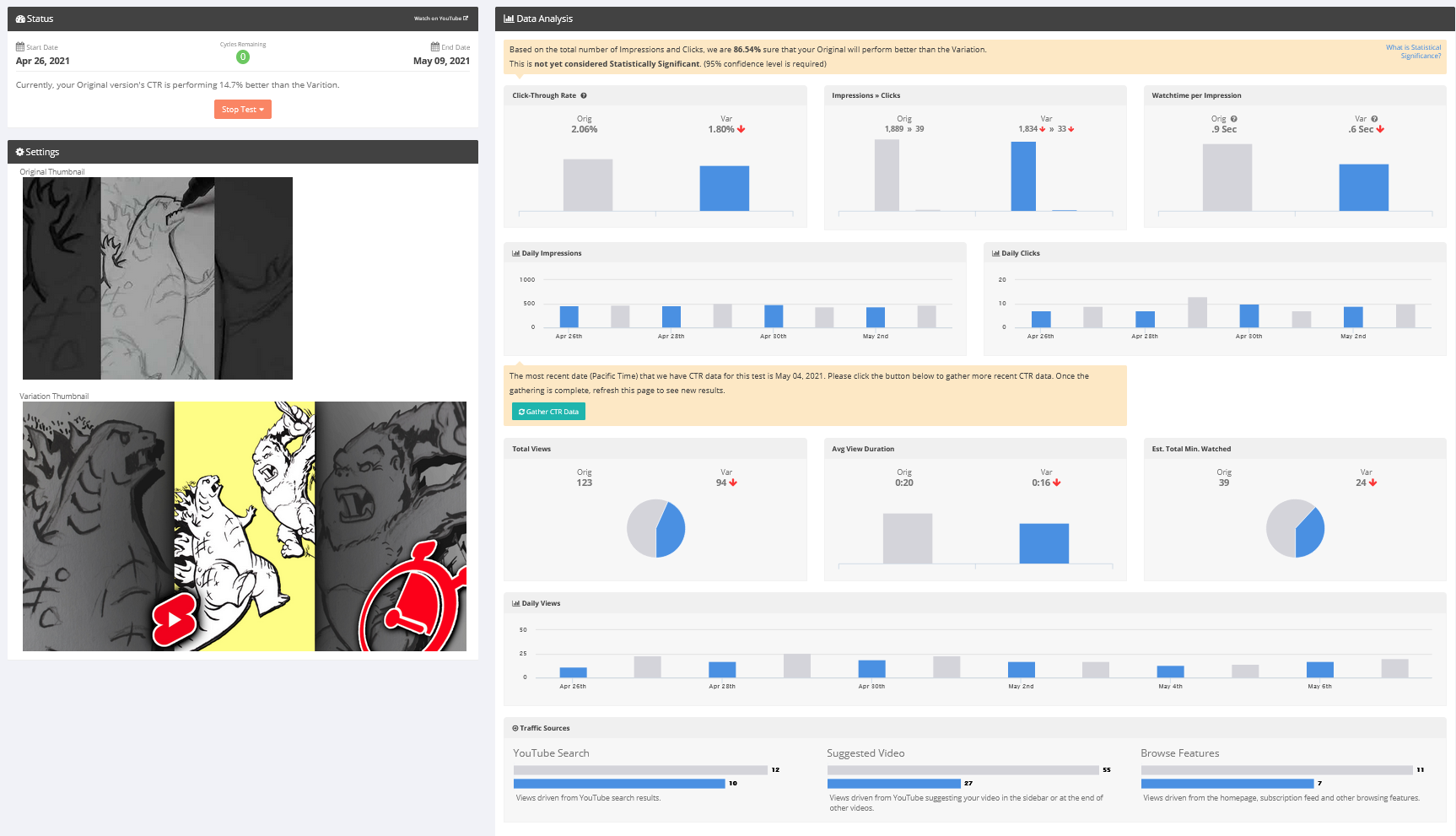Click the Daily Clicks chart icon
The image size is (1456, 836).
pos(996,253)
